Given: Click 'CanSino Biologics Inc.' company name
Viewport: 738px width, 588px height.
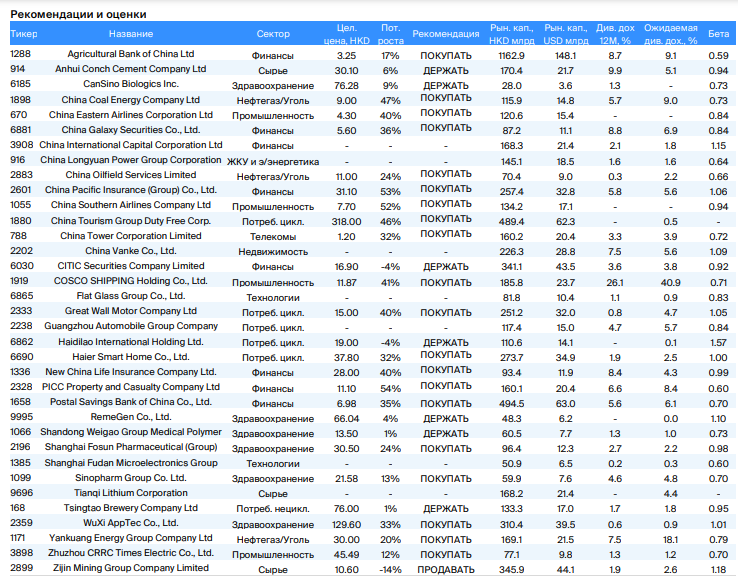Looking at the screenshot, I should tap(131, 84).
